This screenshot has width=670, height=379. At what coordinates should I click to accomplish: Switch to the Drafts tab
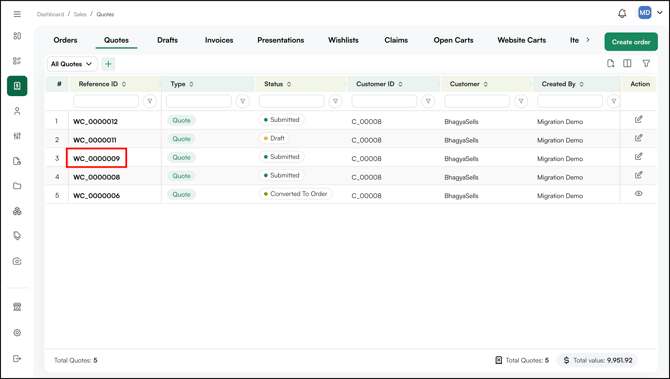(x=168, y=40)
